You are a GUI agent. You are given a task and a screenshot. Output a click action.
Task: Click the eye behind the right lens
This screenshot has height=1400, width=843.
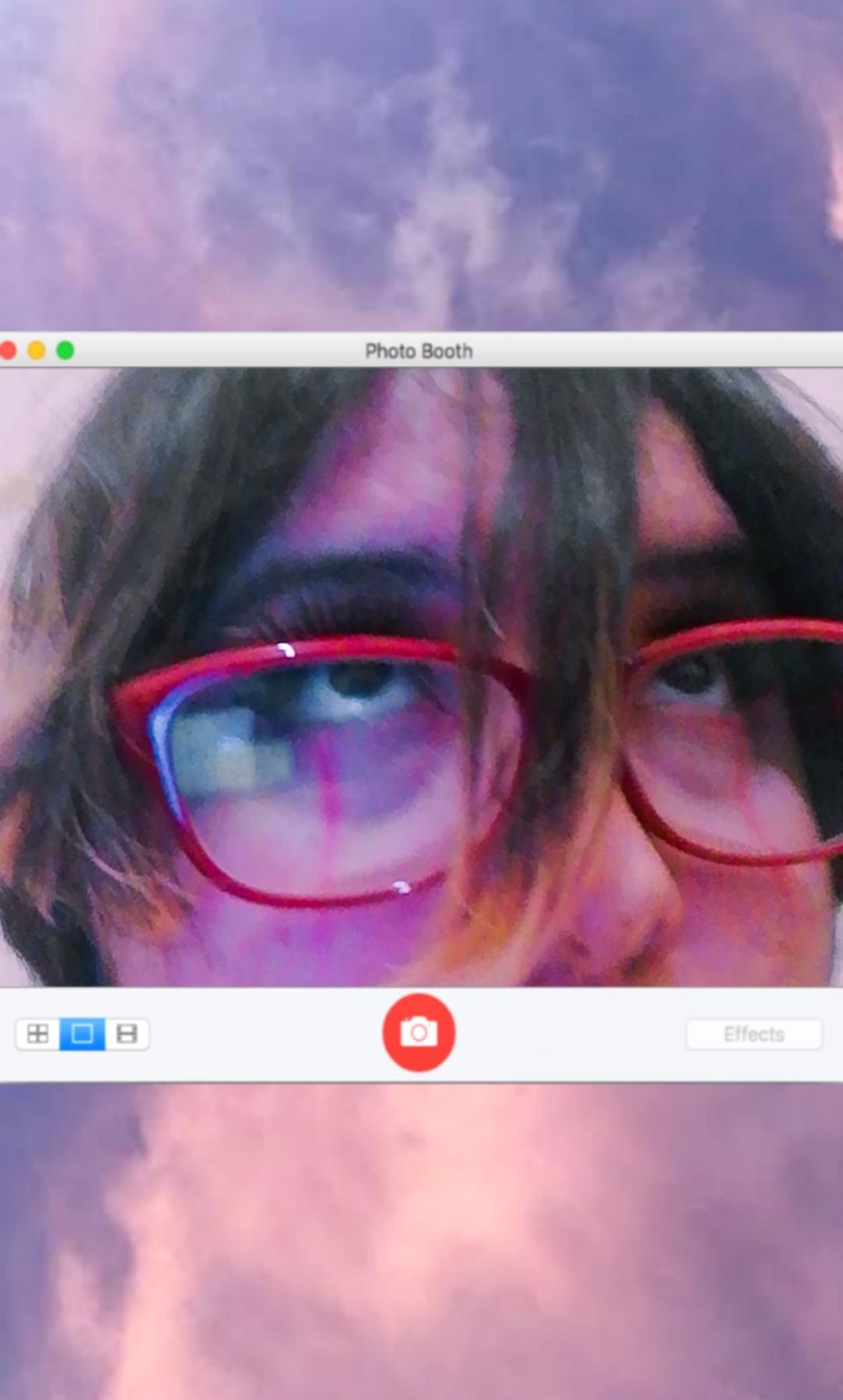[x=691, y=675]
